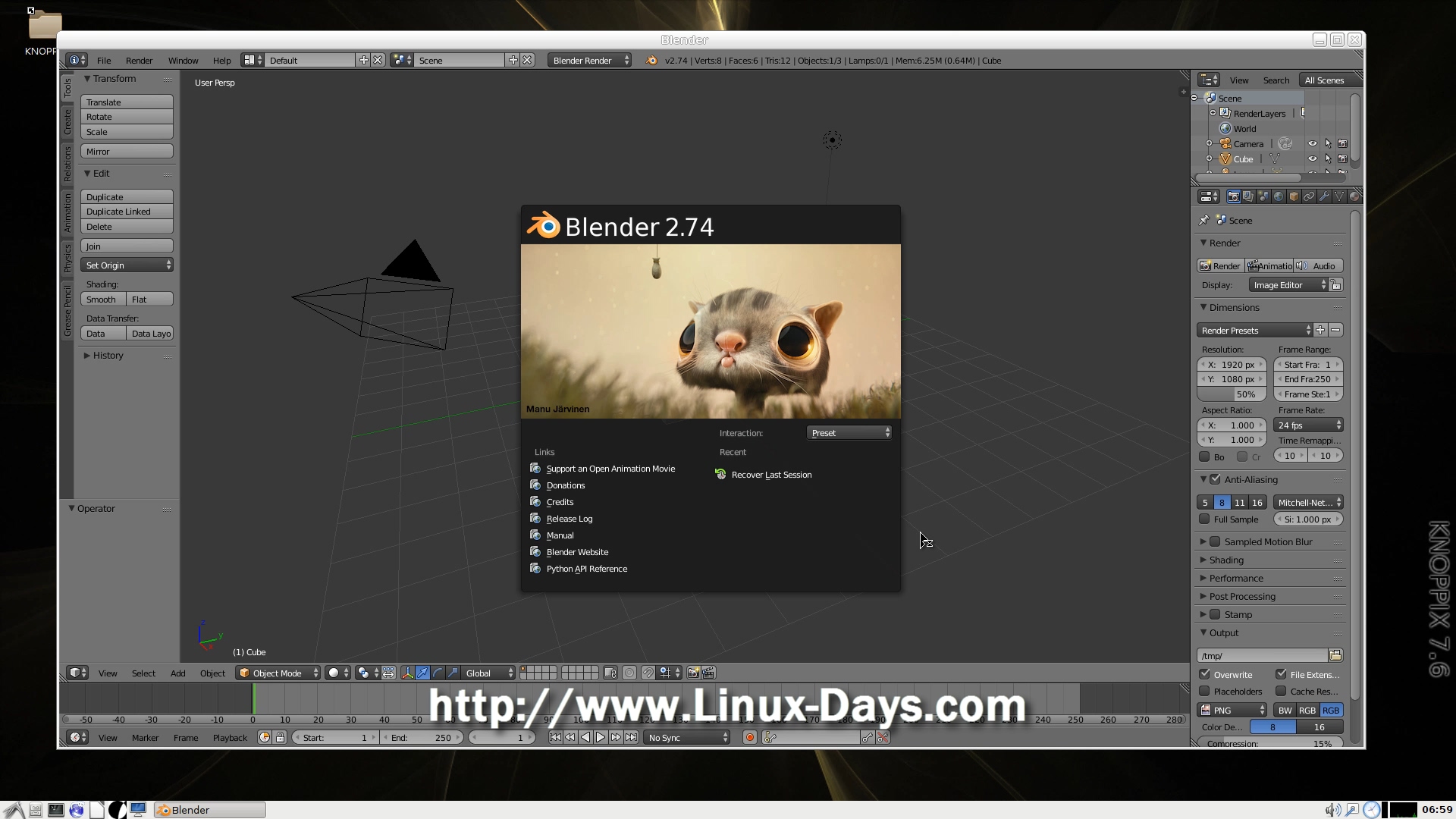Click the Render button in Render panel

(1220, 265)
